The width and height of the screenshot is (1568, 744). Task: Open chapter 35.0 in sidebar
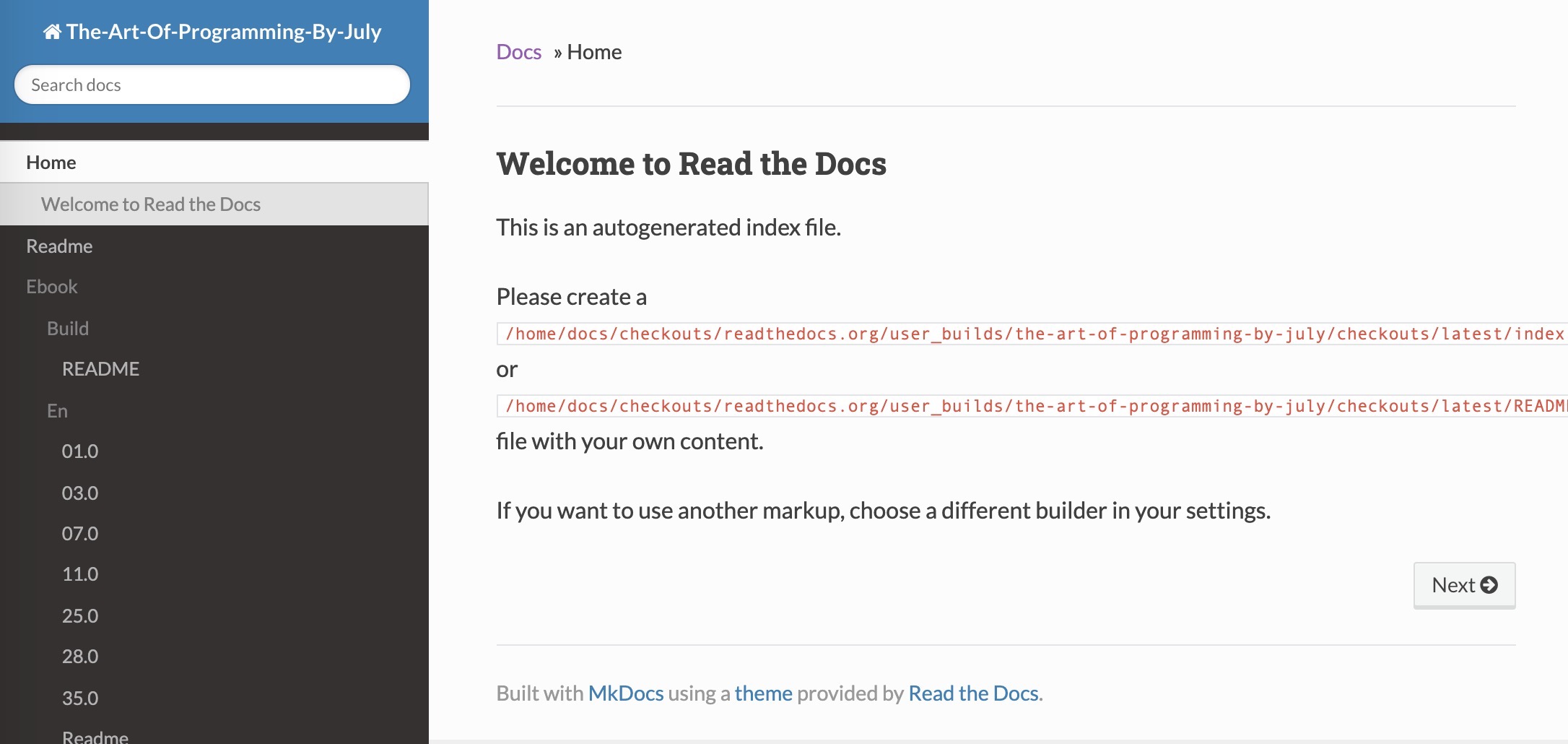click(x=80, y=698)
